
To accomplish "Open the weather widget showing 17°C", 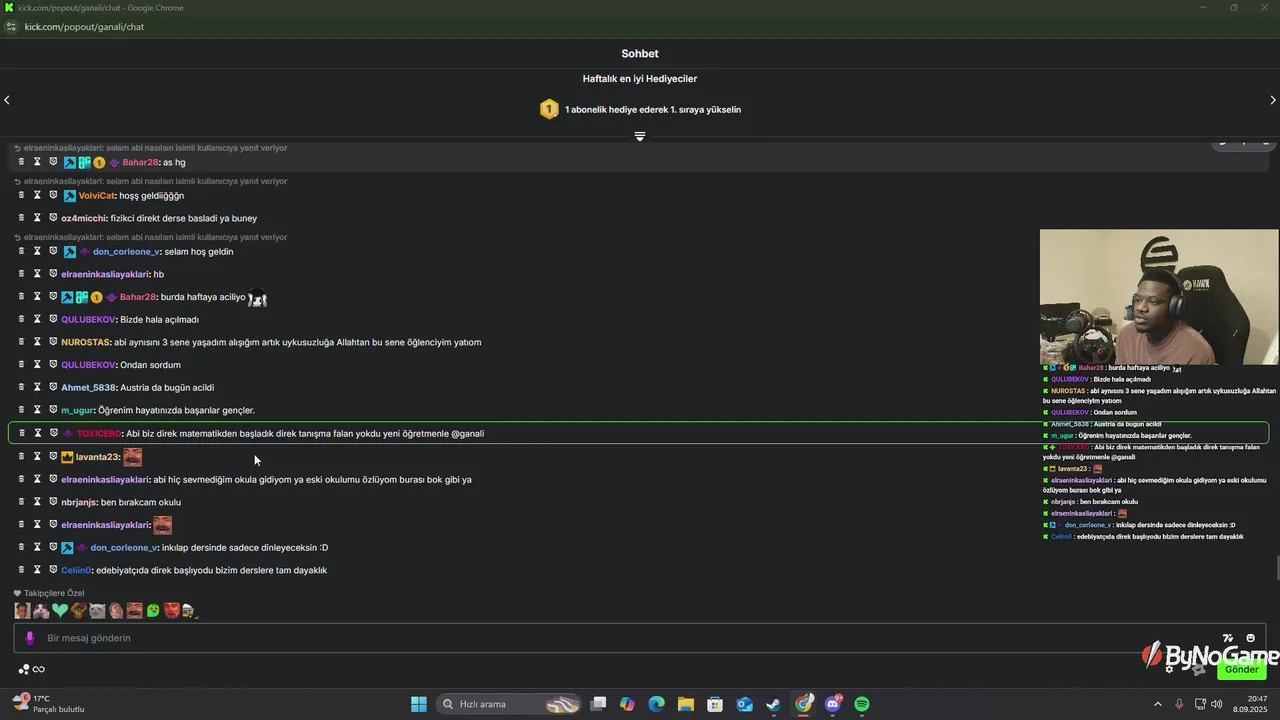I will coord(48,703).
